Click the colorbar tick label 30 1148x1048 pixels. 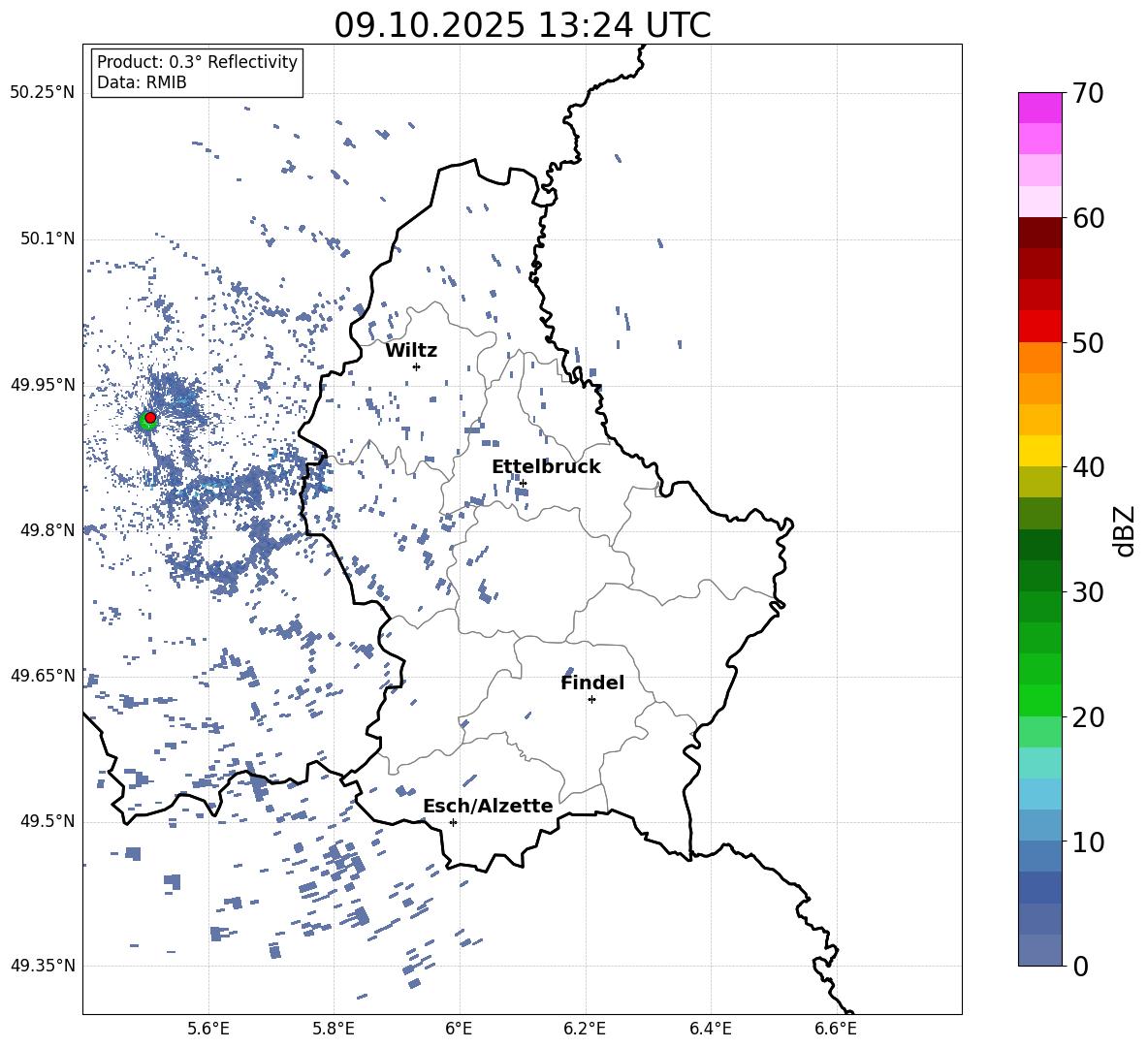click(1088, 592)
